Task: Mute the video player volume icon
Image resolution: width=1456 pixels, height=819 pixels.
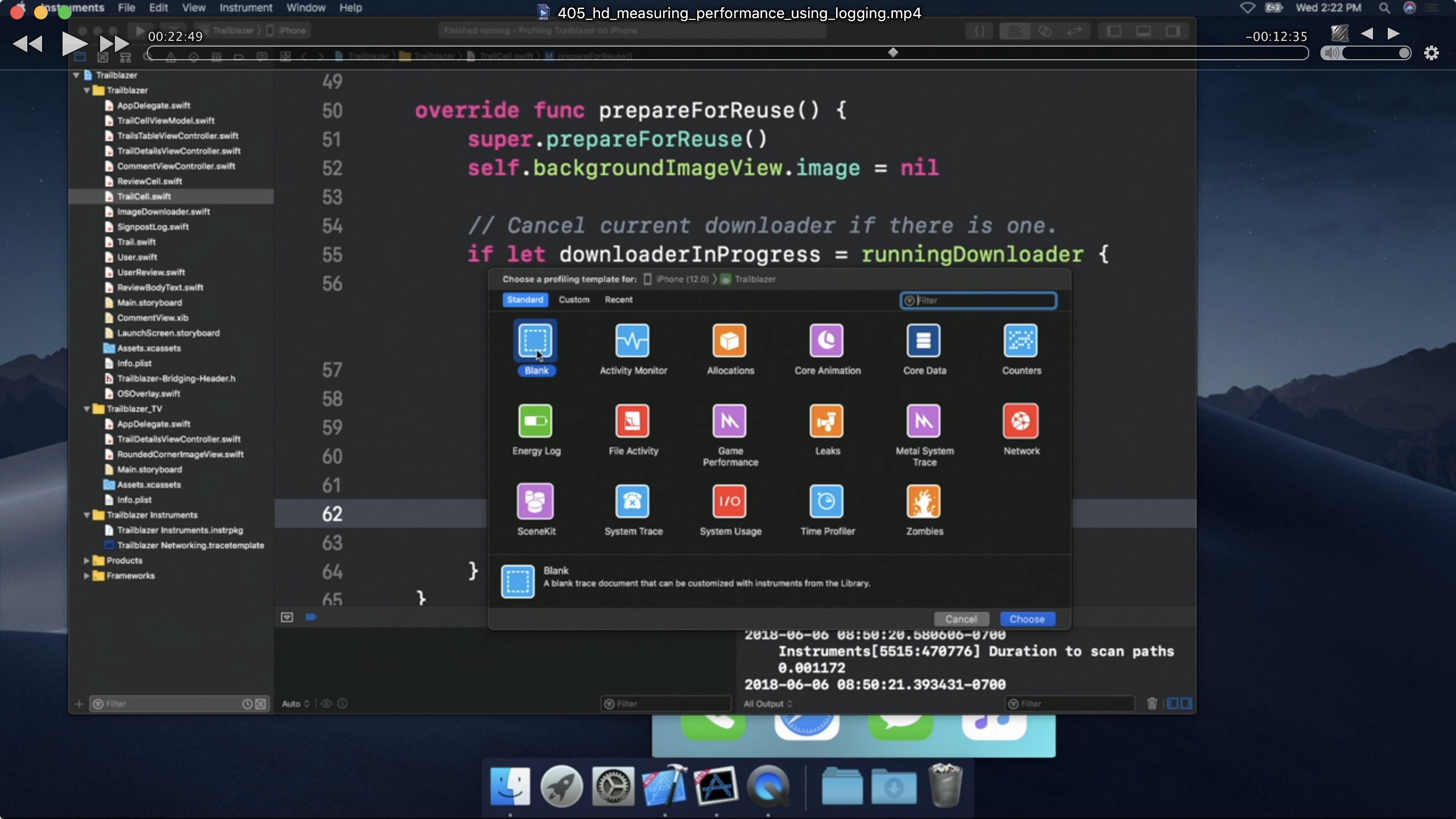Action: [x=1331, y=53]
